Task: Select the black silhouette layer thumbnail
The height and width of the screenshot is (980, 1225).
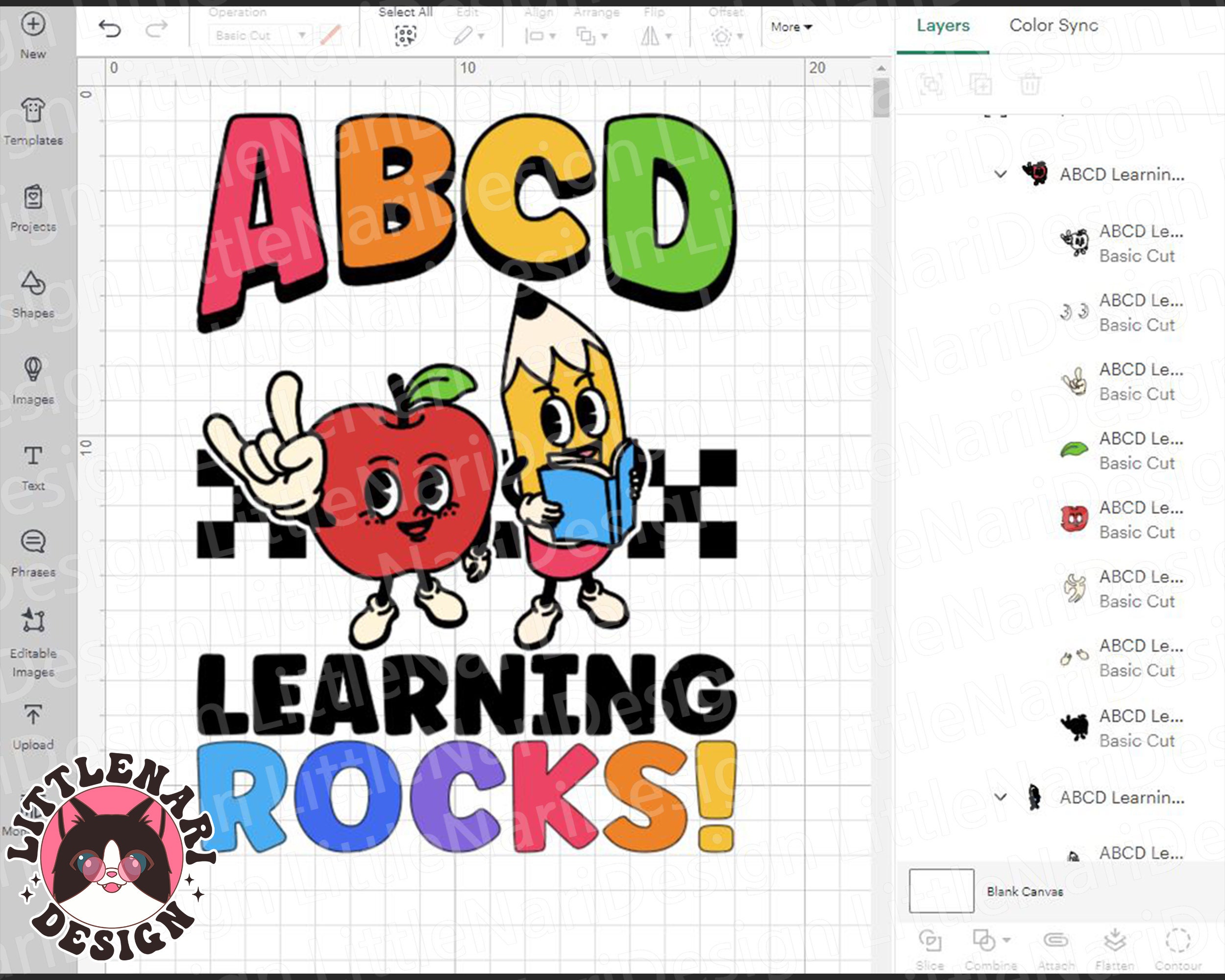Action: pyautogui.click(x=1074, y=727)
